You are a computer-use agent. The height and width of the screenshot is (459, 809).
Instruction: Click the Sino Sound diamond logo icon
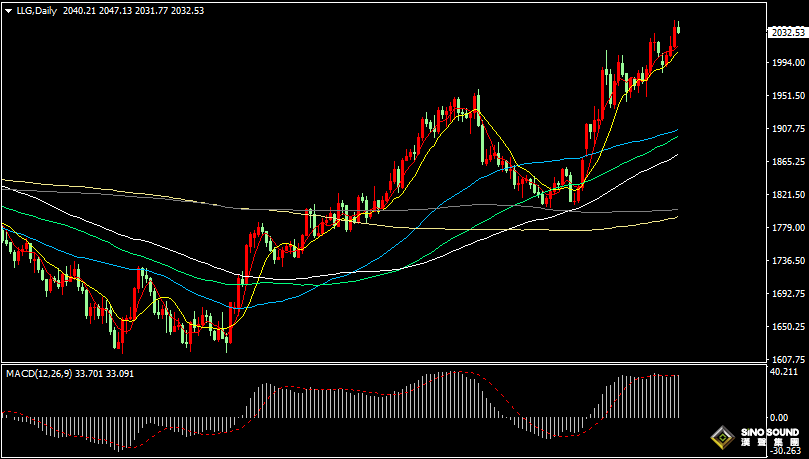[720, 438]
